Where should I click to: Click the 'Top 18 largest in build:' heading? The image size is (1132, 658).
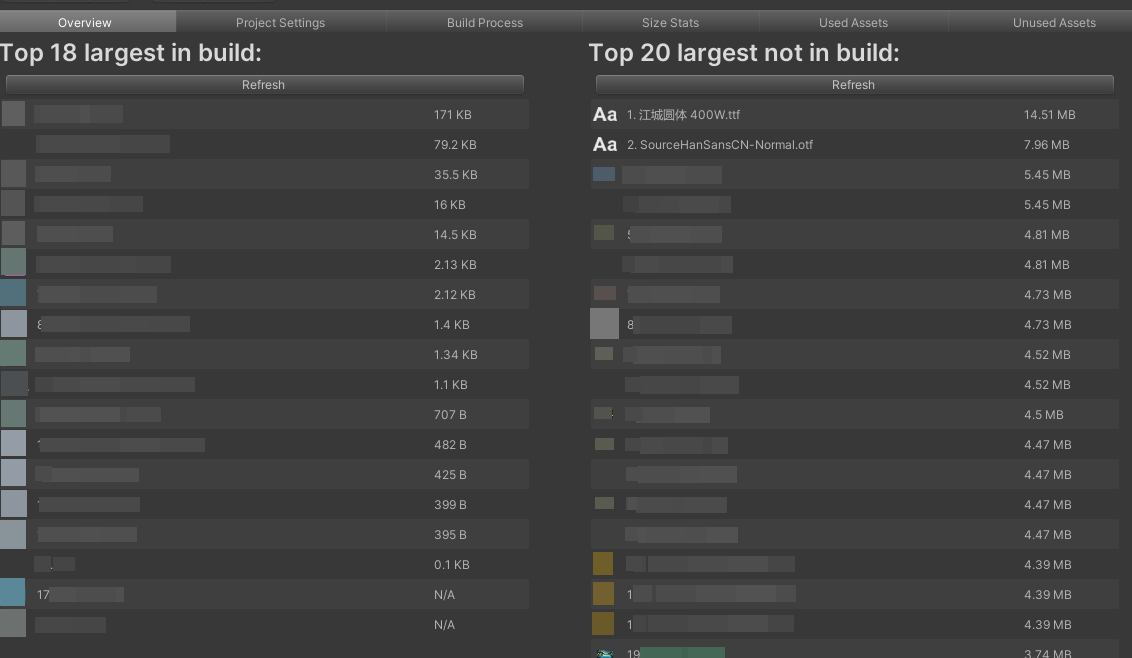(x=131, y=53)
